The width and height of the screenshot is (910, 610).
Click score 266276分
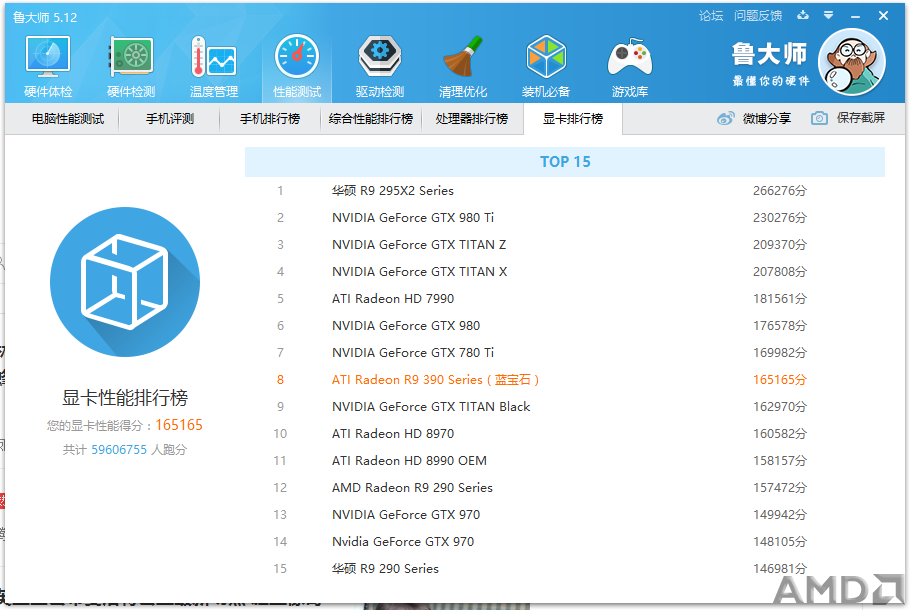(779, 190)
